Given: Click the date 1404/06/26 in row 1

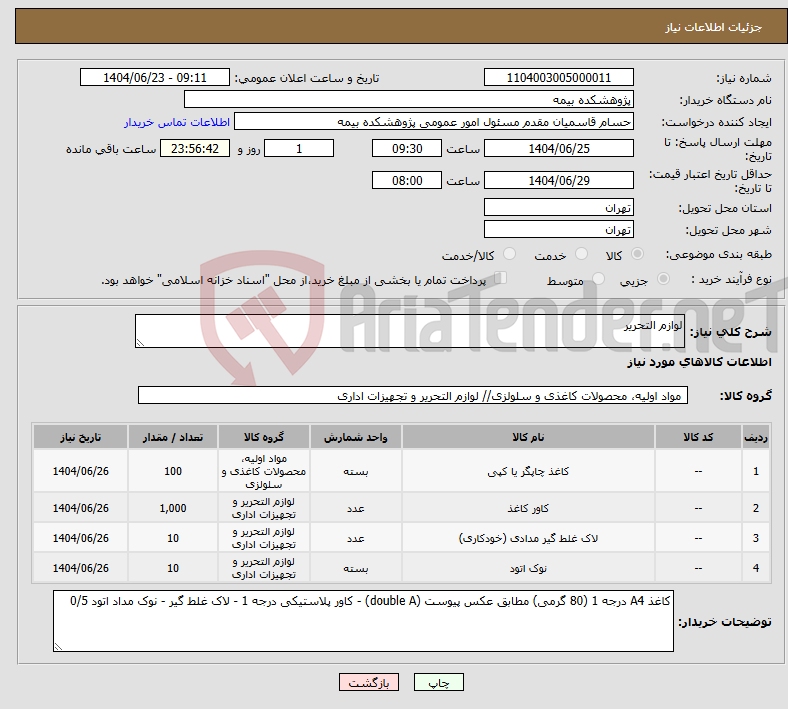Looking at the screenshot, I should click(x=80, y=471).
